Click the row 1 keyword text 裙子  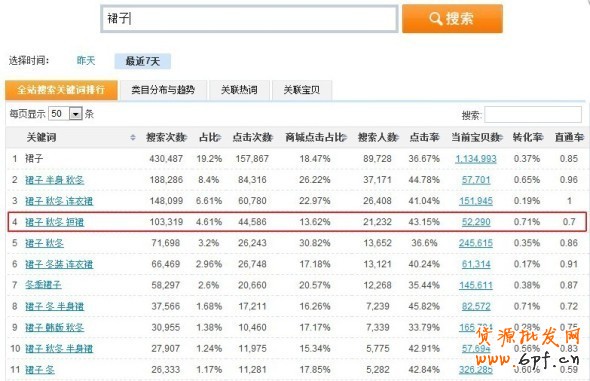point(34,159)
